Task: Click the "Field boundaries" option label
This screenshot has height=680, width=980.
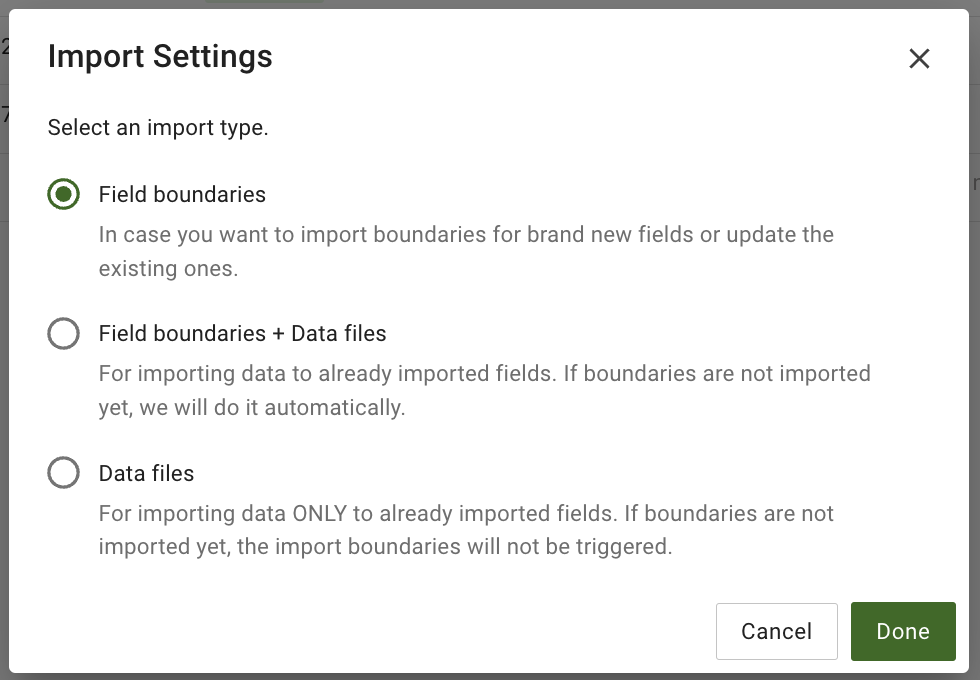Action: pos(182,194)
